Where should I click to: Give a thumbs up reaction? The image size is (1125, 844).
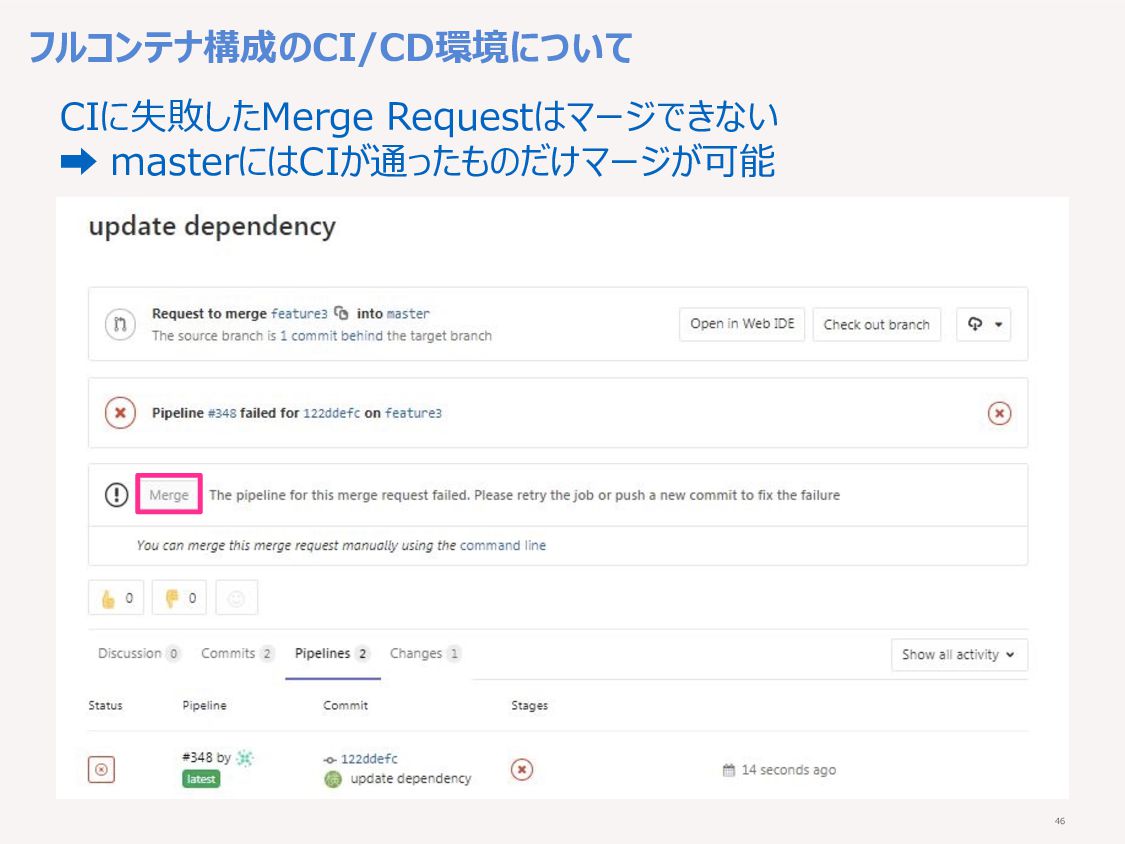[116, 598]
